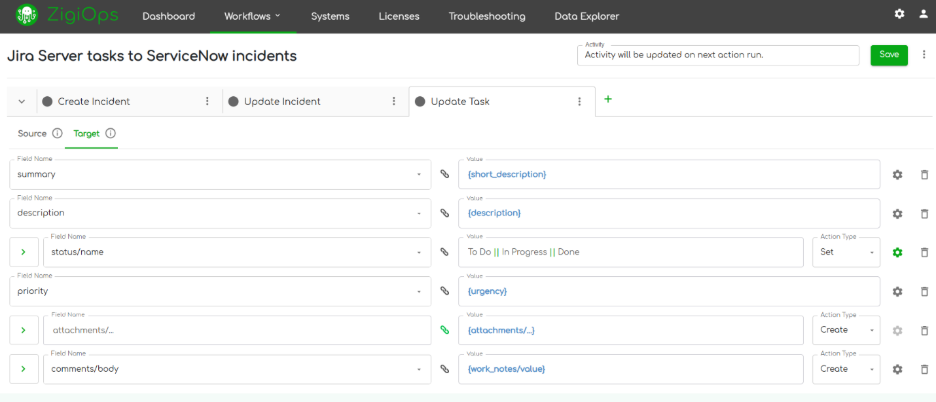Delete the attachments mapping row
Image resolution: width=936 pixels, height=402 pixels.
(x=924, y=330)
